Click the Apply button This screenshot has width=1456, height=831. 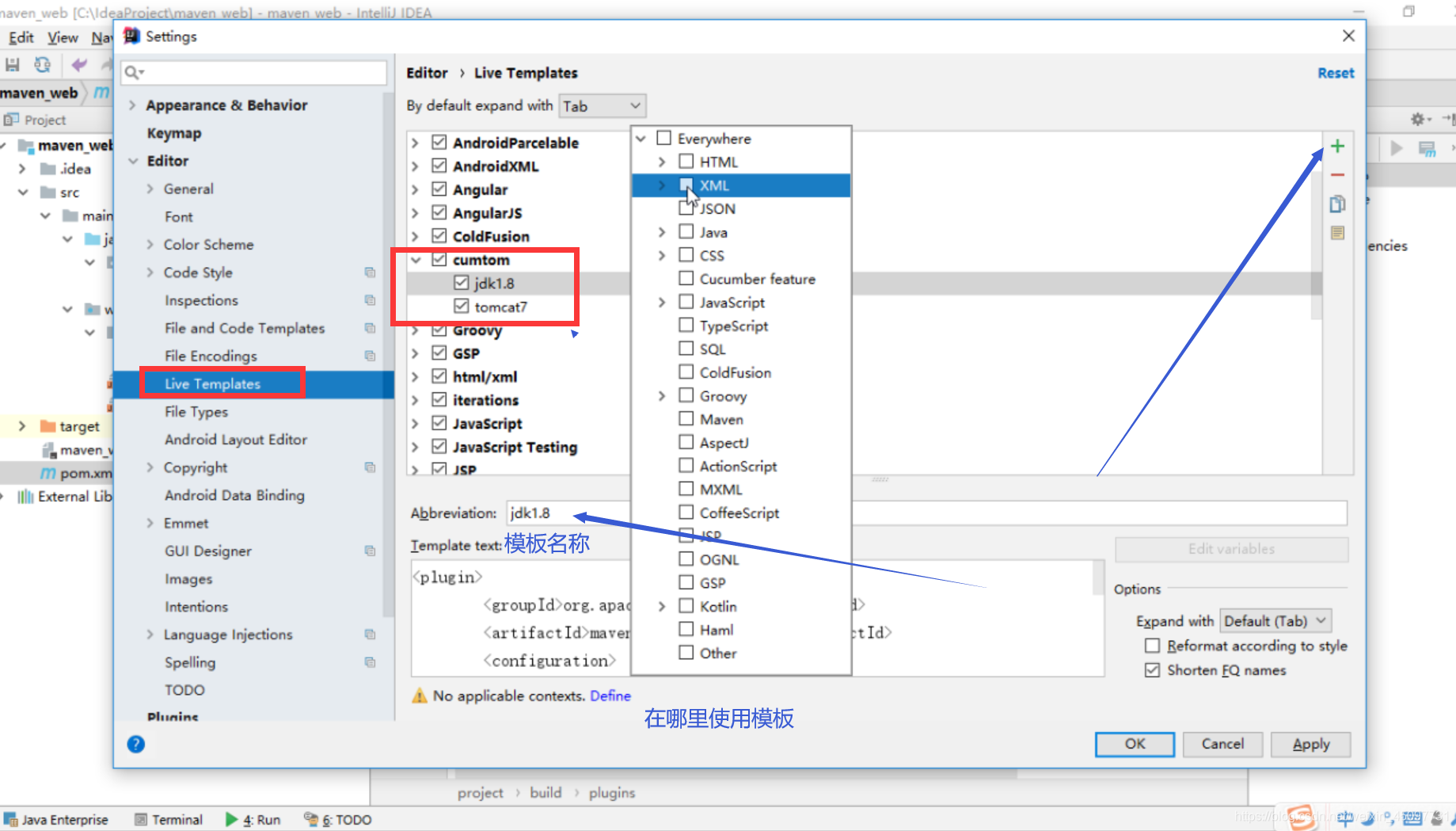[1310, 744]
